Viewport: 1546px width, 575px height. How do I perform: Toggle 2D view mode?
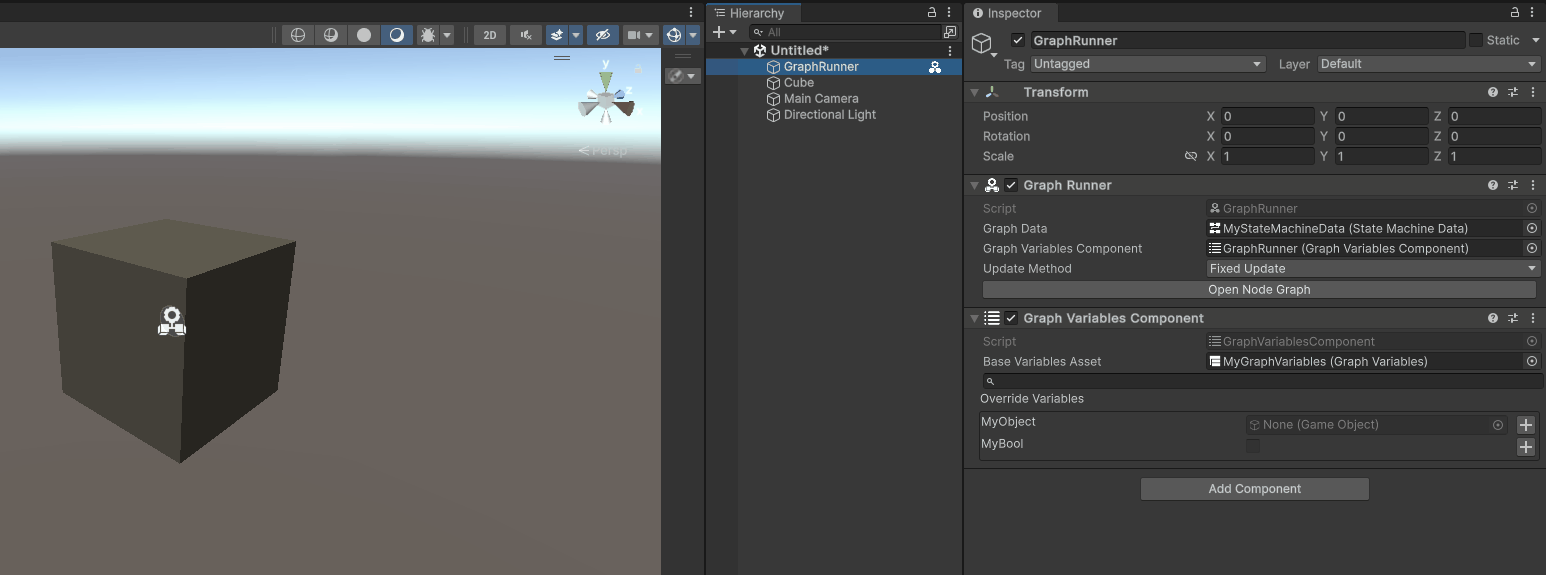tap(489, 35)
